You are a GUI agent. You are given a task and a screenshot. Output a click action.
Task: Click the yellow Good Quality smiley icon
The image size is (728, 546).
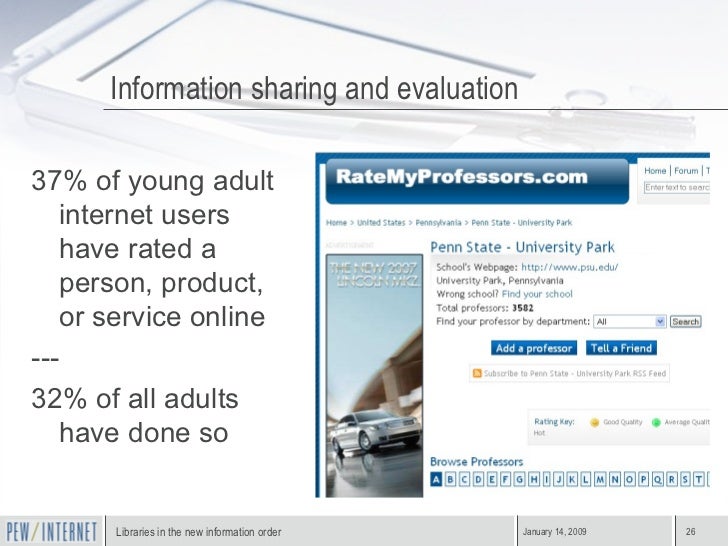(594, 422)
